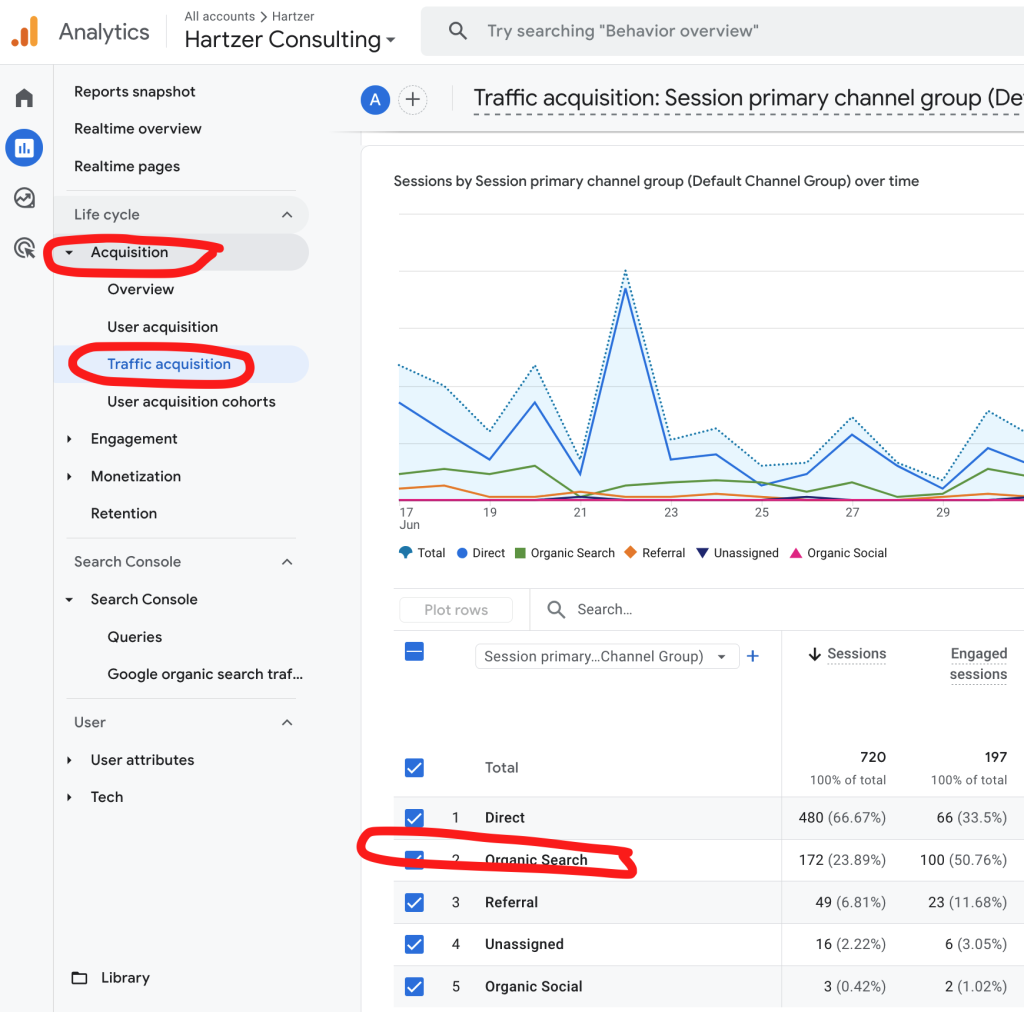The width and height of the screenshot is (1024, 1012).
Task: Click the Plot rows button
Action: click(456, 610)
